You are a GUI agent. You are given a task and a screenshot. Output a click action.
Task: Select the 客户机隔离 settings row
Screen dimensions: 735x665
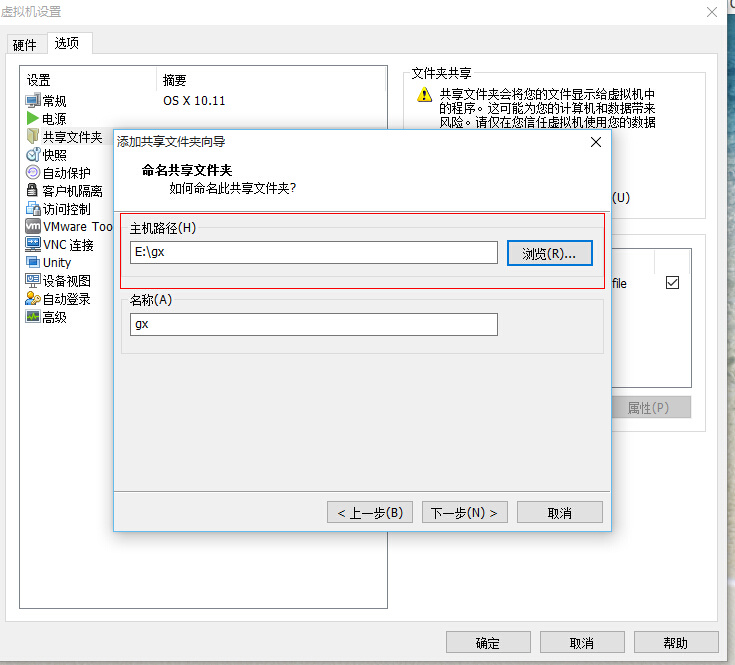pos(68,190)
